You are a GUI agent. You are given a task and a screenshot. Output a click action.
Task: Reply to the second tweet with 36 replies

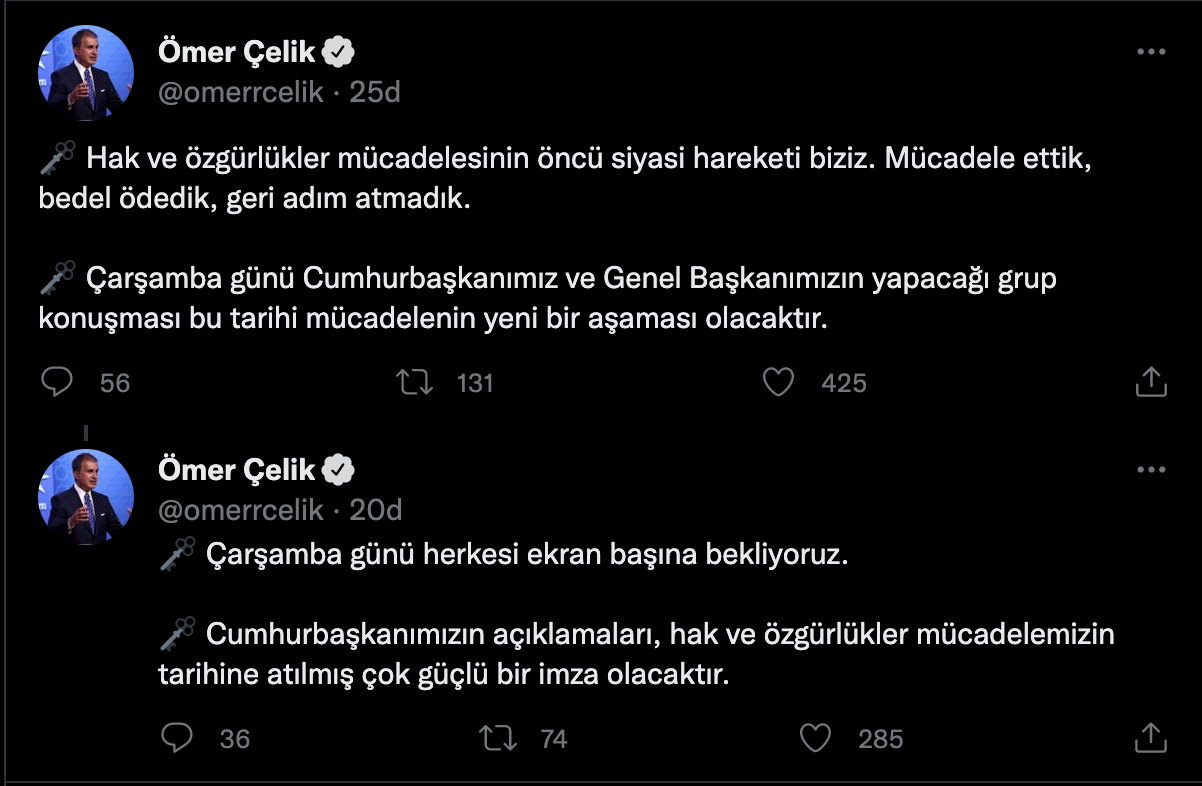coord(177,738)
